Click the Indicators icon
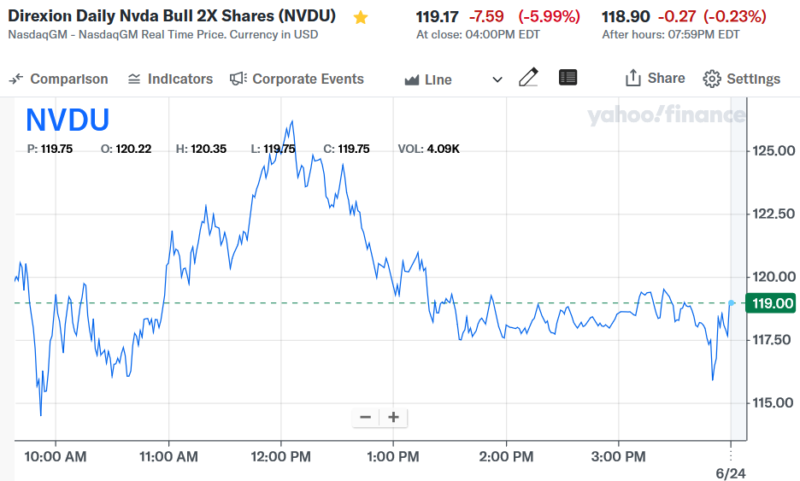800x481 pixels. coord(134,79)
